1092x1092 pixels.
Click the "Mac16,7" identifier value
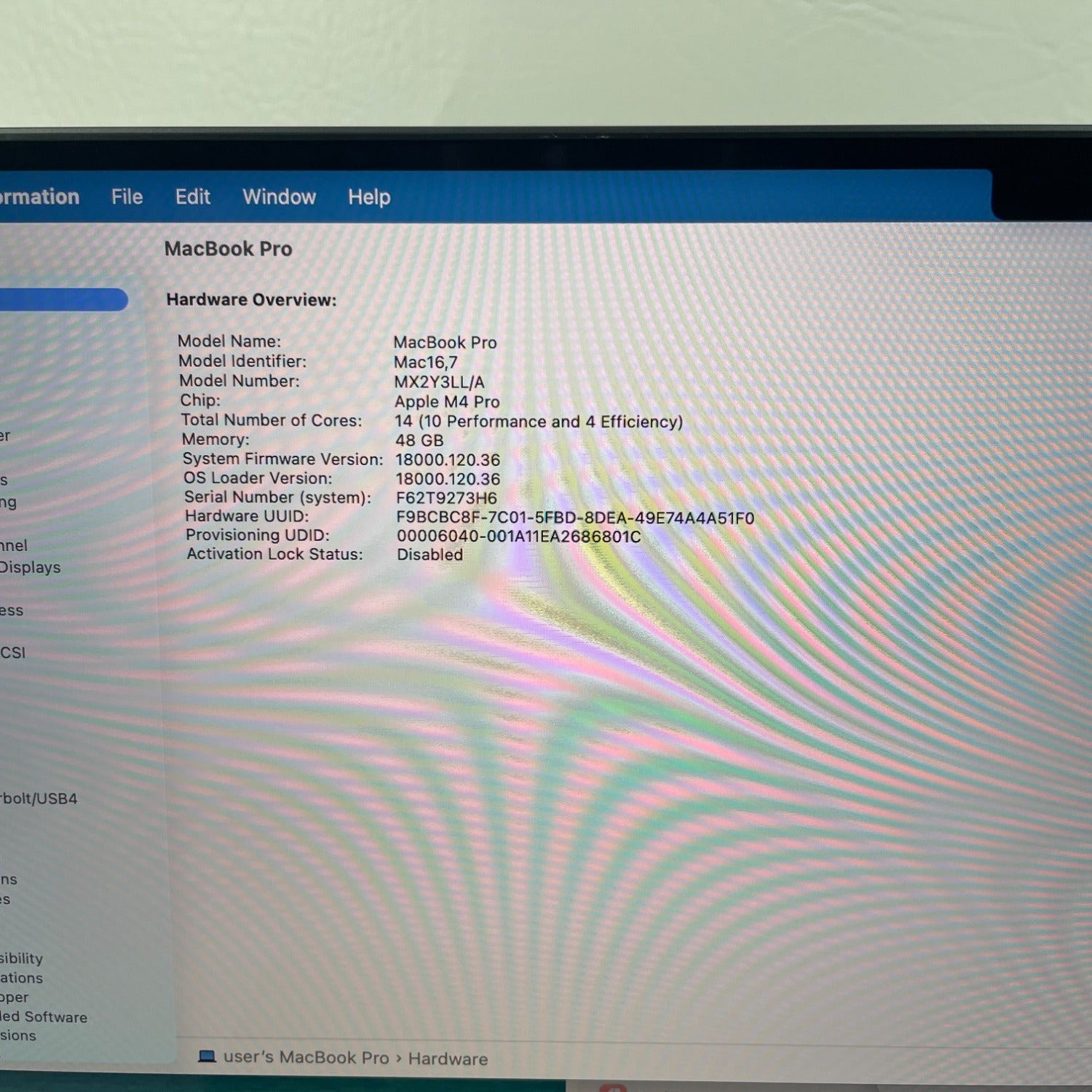tap(426, 363)
